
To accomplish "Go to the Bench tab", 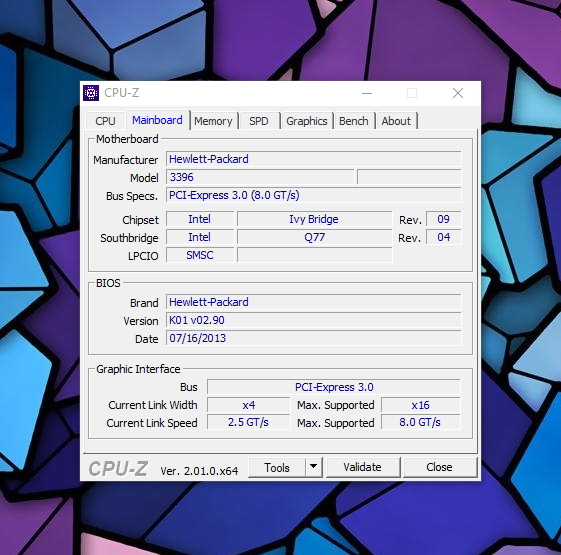I will tap(353, 121).
